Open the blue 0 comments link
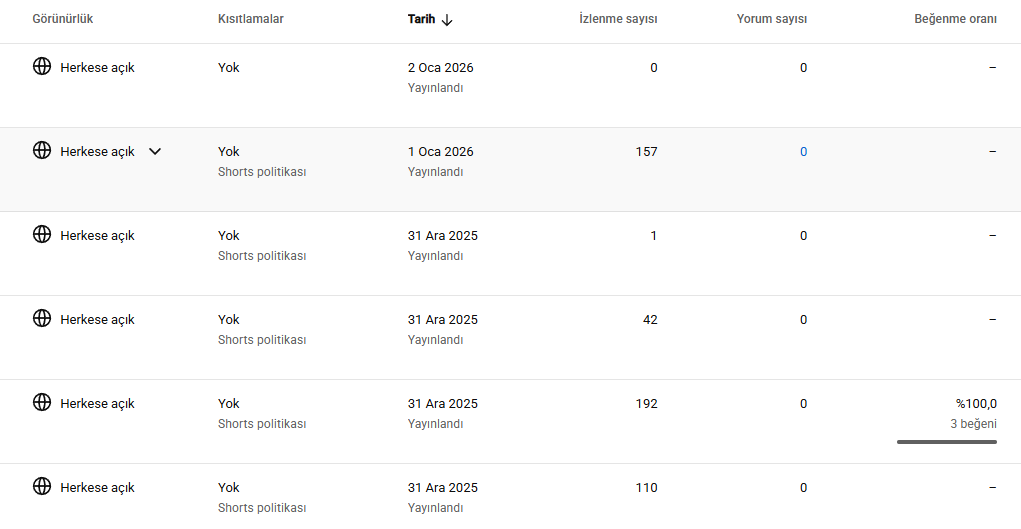The height and width of the screenshot is (529, 1021). pos(804,152)
